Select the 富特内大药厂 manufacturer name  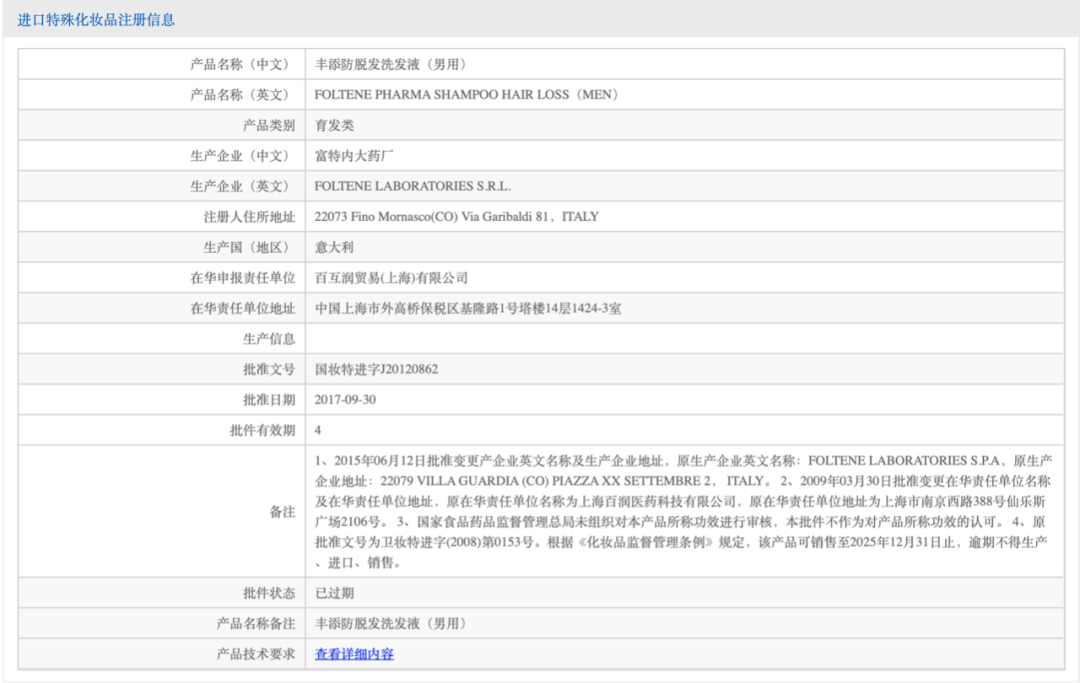coord(354,156)
